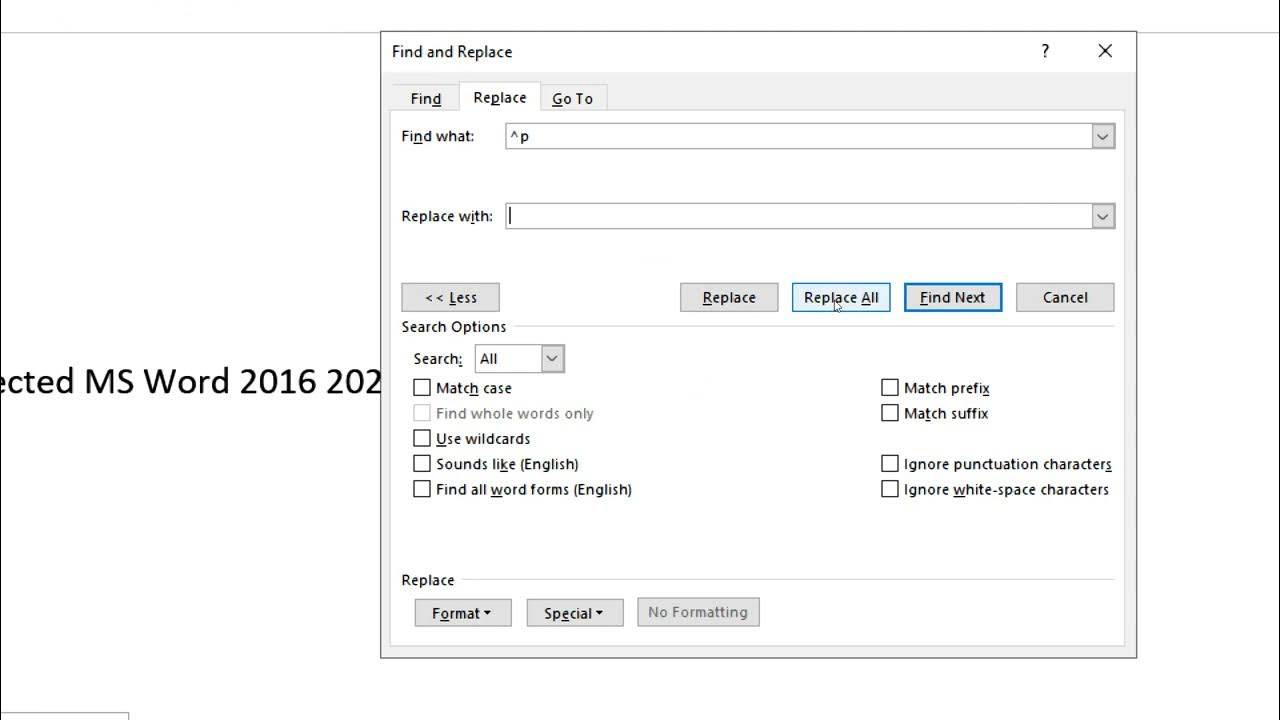
Task: Select the Replace tab
Action: [499, 97]
